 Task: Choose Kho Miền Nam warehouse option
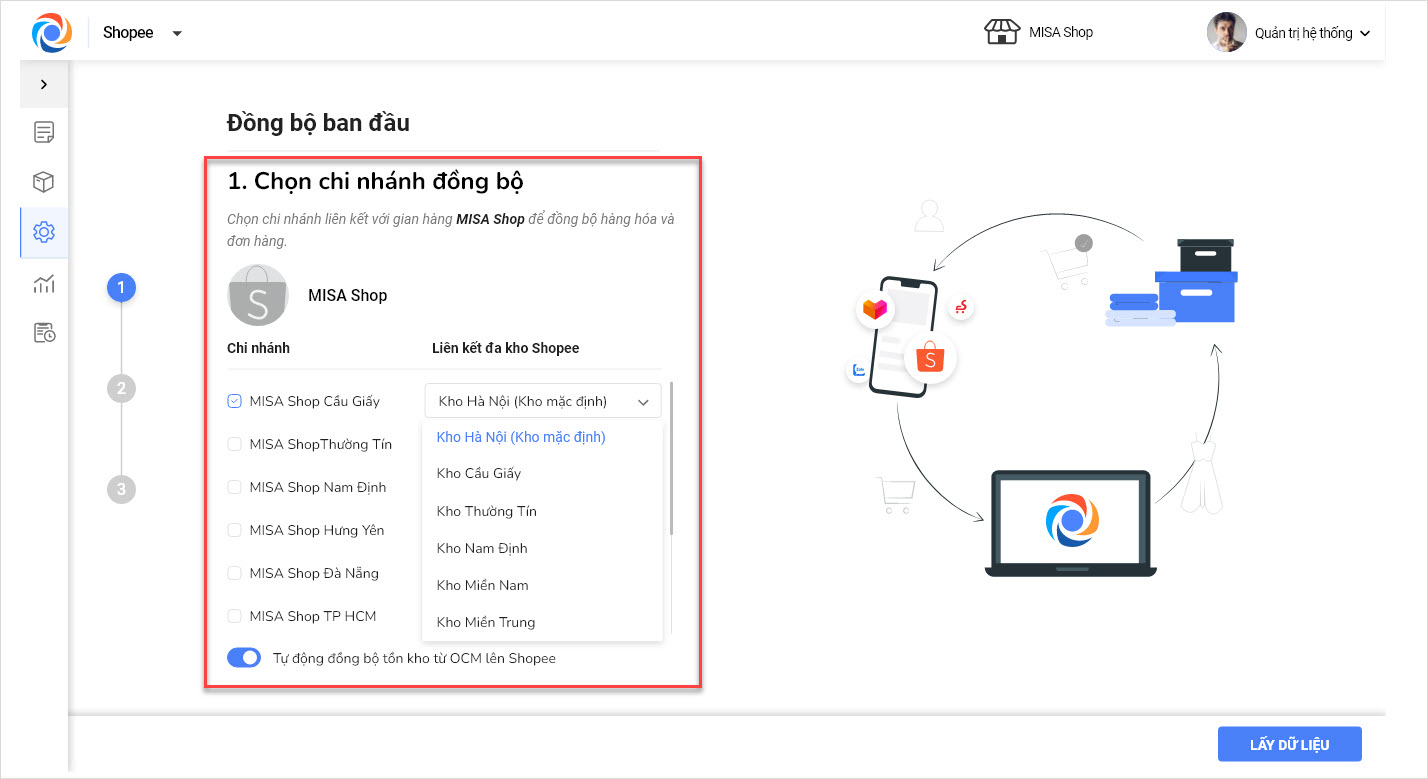(483, 585)
